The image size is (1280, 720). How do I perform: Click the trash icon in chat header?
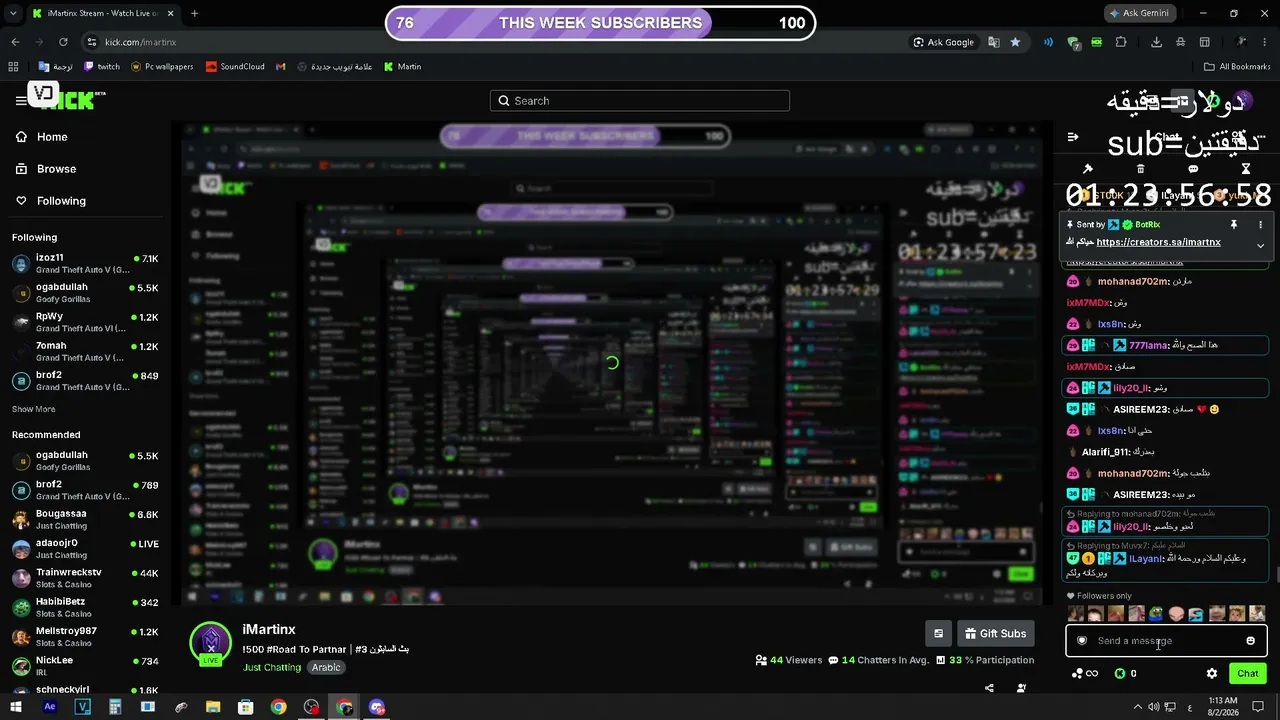pos(1140,169)
